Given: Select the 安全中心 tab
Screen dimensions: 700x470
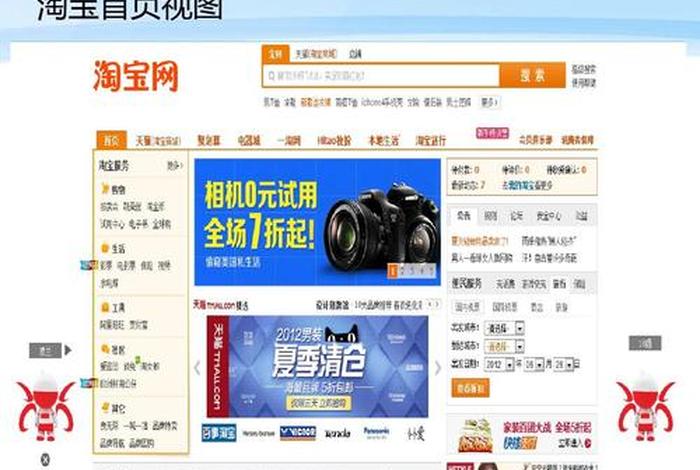Looking at the screenshot, I should point(549,216).
